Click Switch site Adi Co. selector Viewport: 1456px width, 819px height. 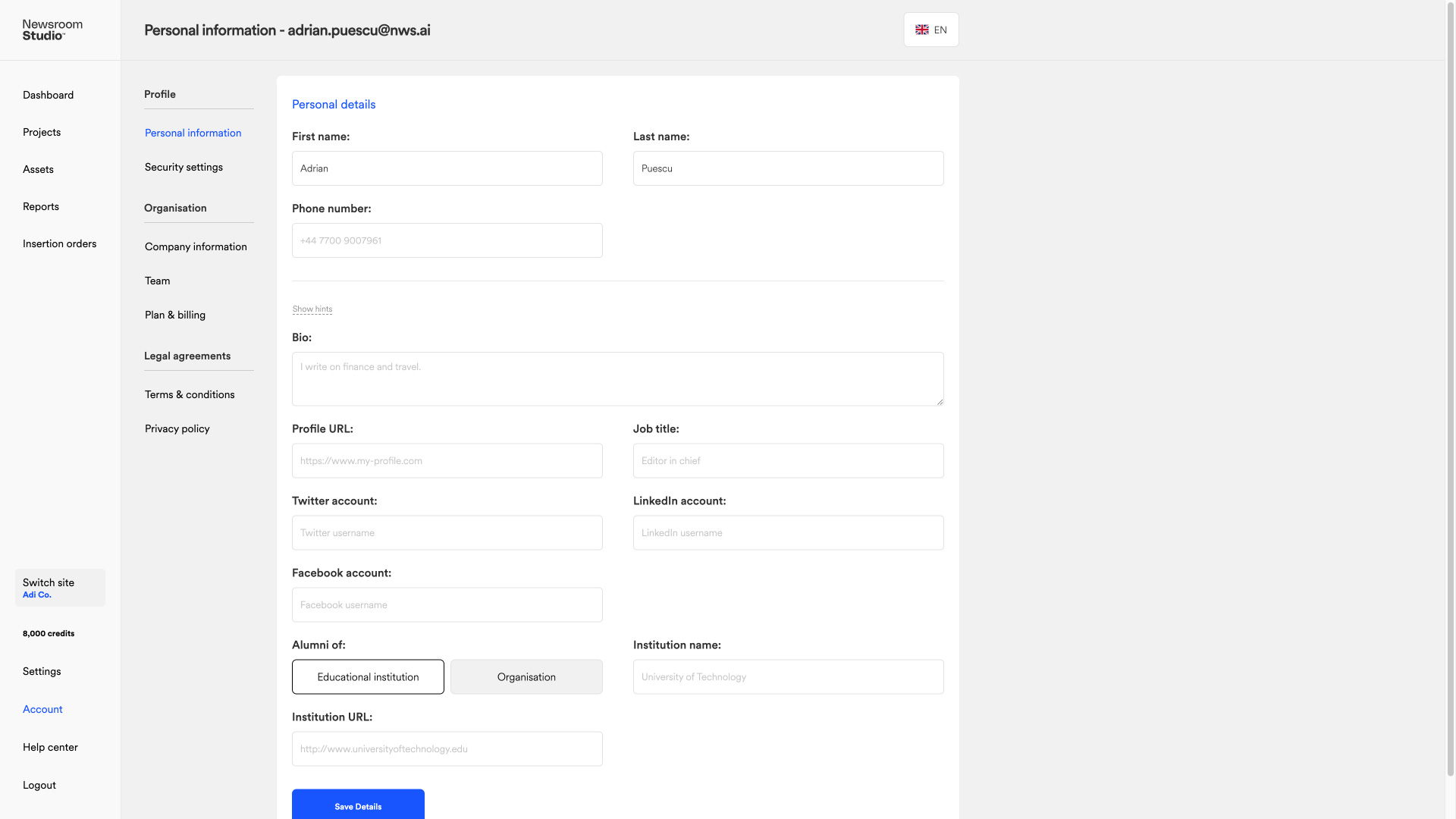click(x=60, y=588)
